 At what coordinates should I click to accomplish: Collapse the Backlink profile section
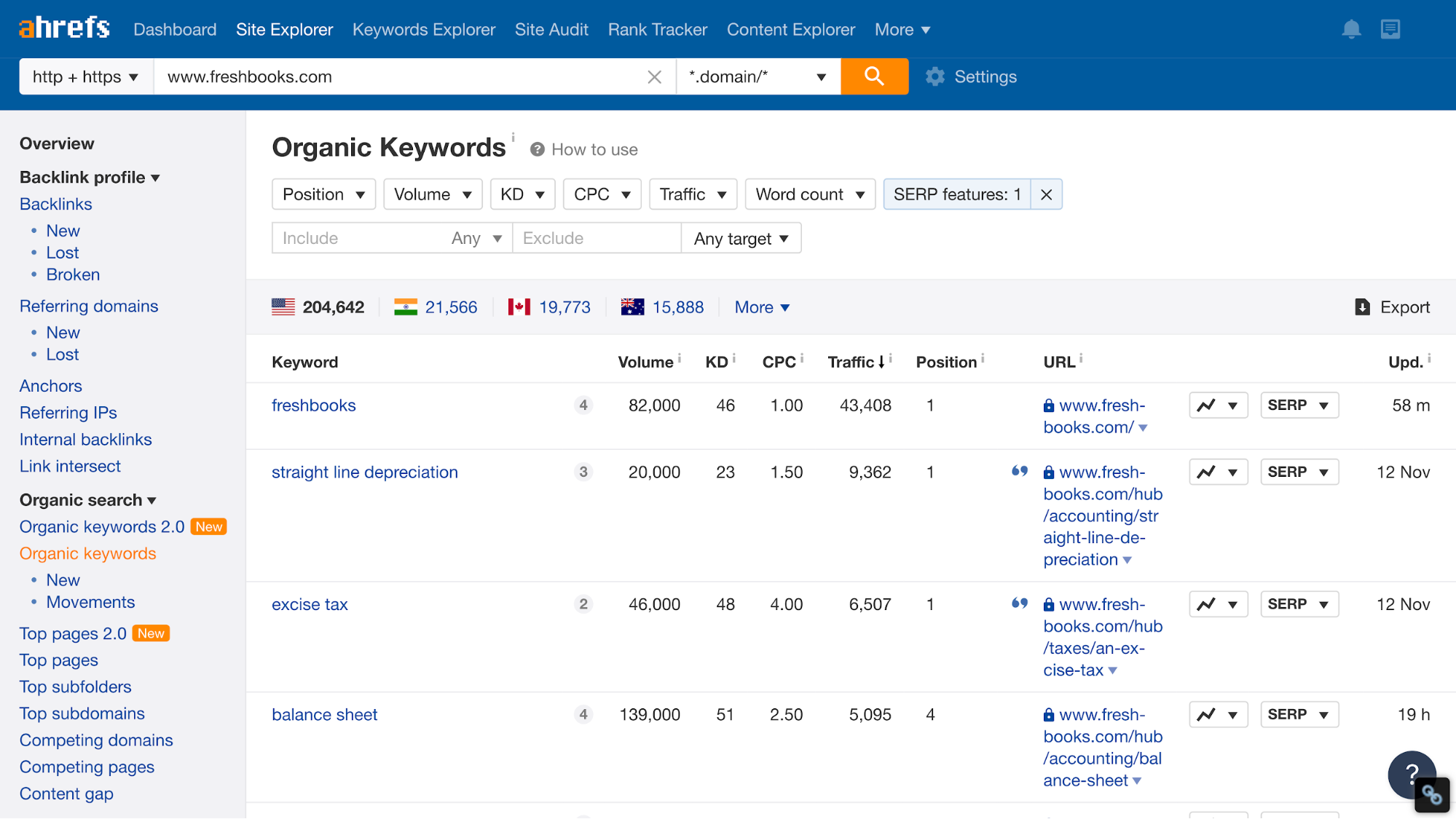click(90, 177)
